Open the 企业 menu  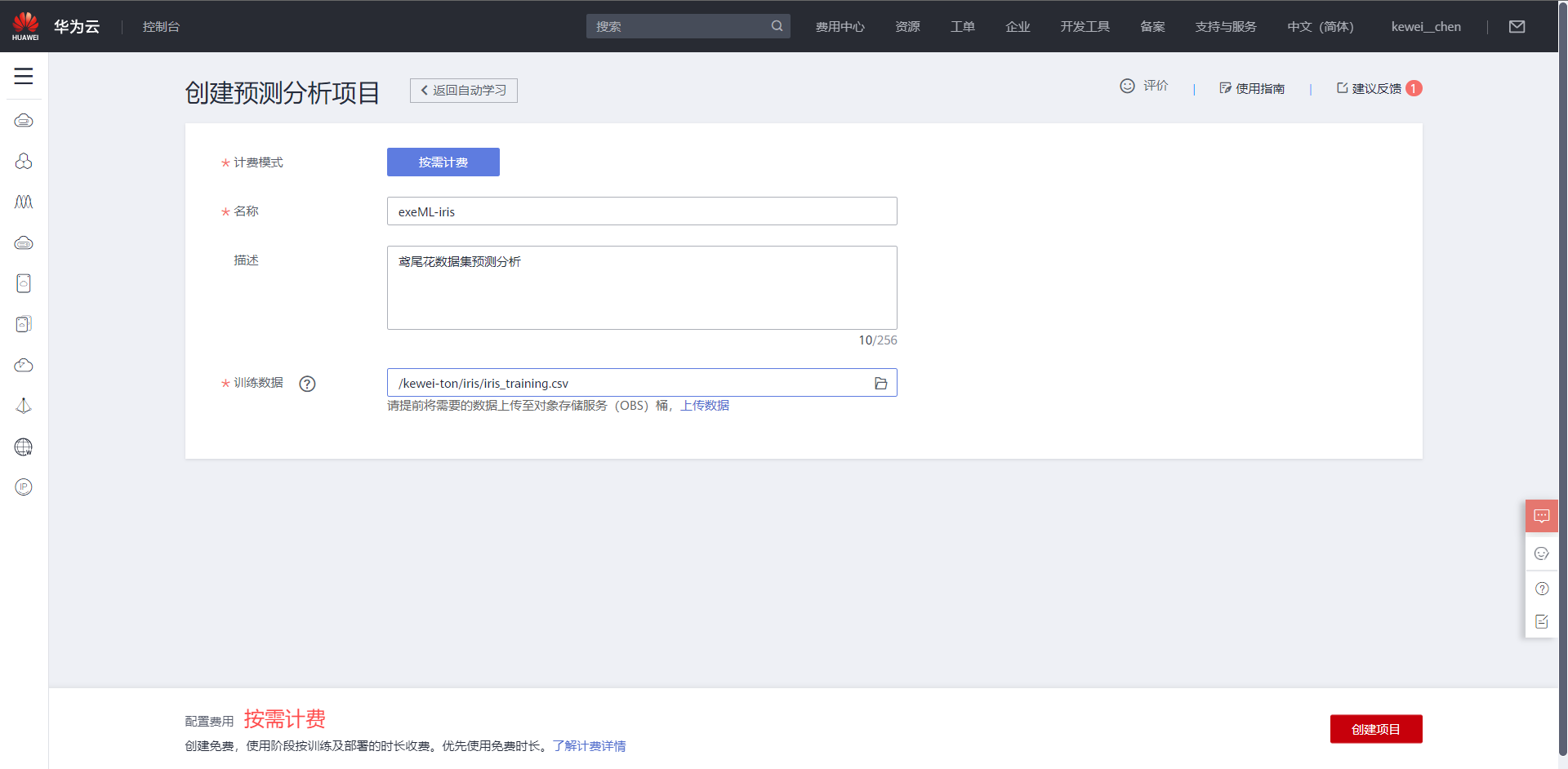pos(1018,27)
